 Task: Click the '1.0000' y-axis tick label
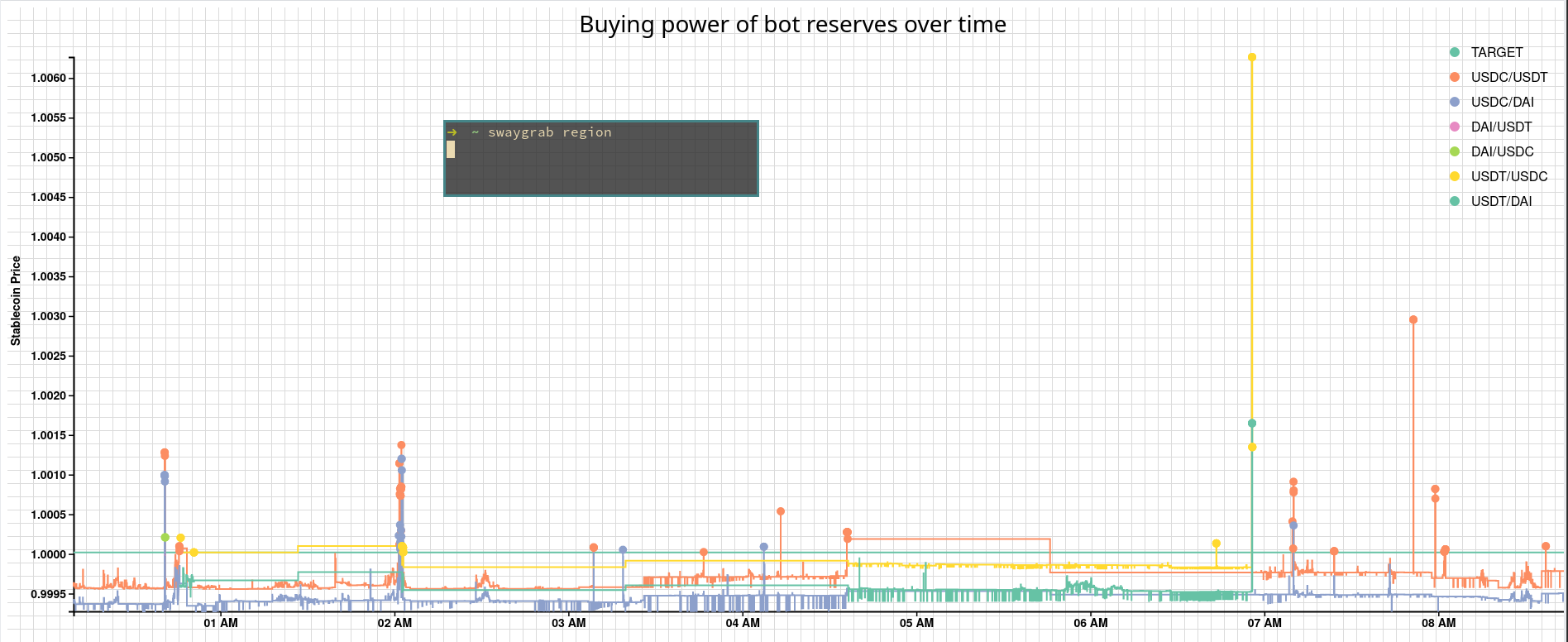[48, 554]
